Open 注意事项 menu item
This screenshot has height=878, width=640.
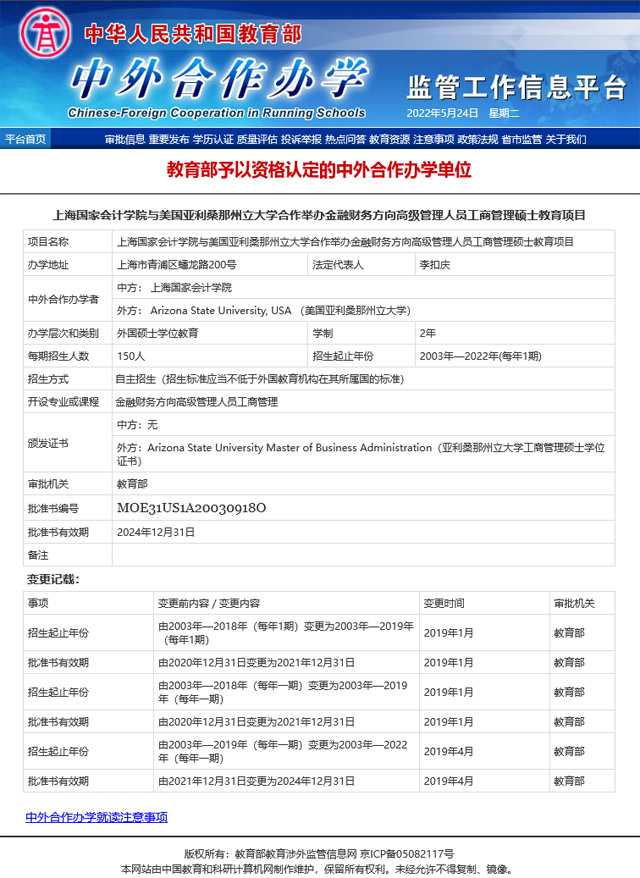tap(433, 139)
